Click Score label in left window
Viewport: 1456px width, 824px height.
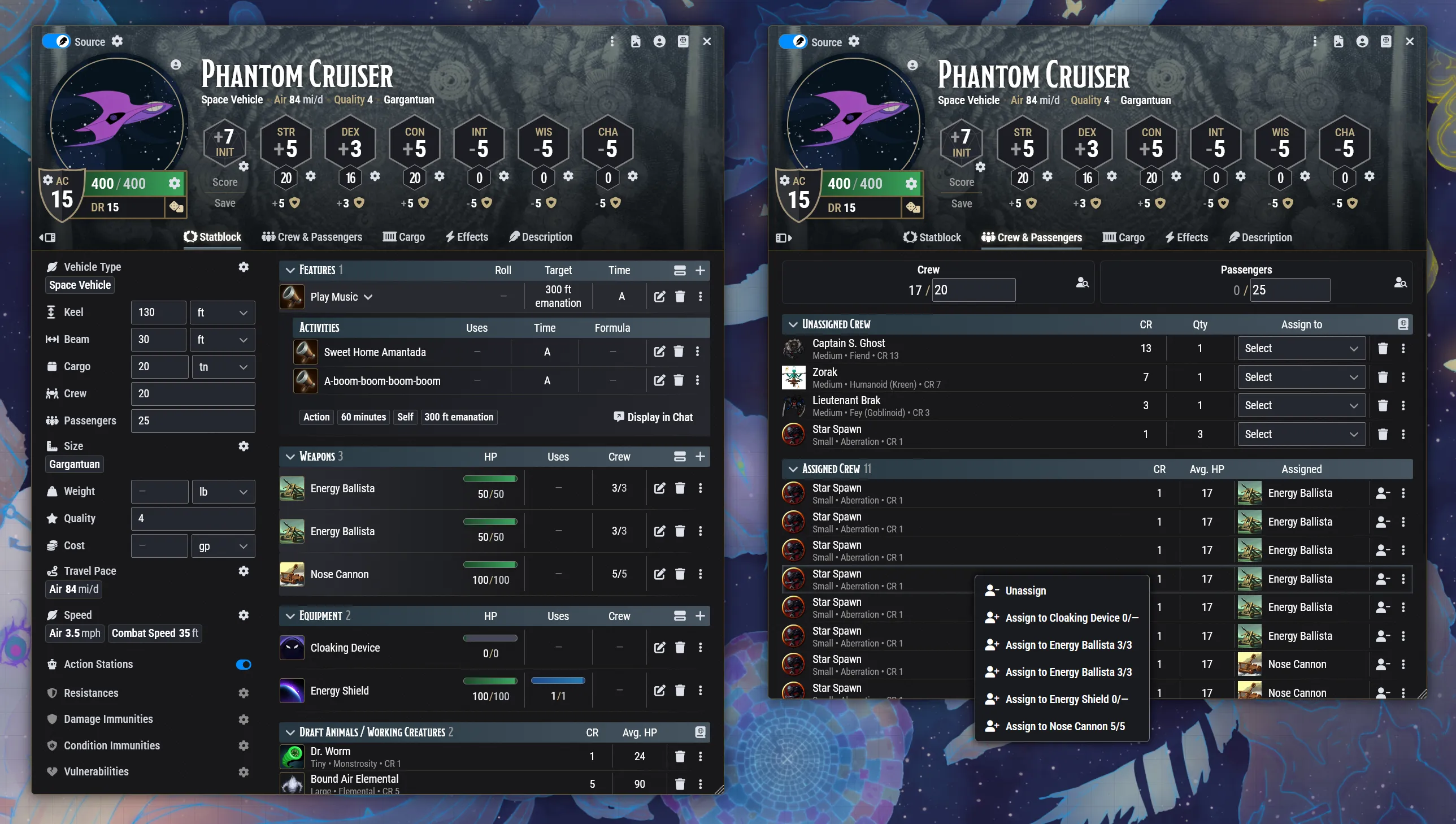click(224, 182)
